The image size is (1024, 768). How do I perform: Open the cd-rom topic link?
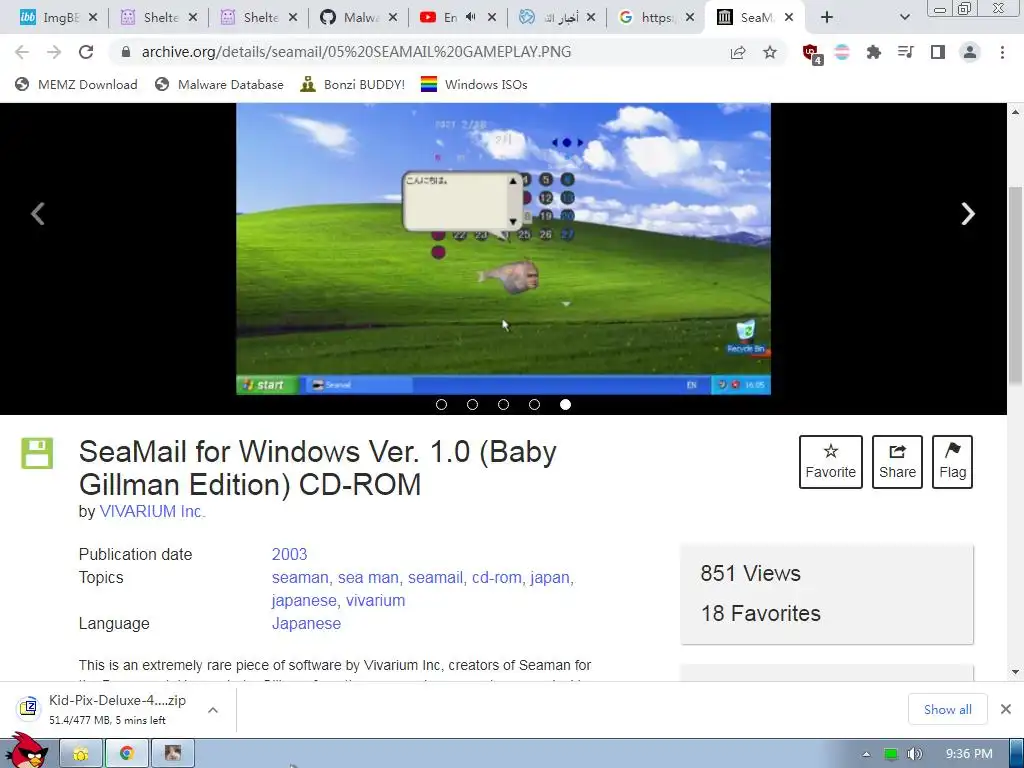point(496,577)
